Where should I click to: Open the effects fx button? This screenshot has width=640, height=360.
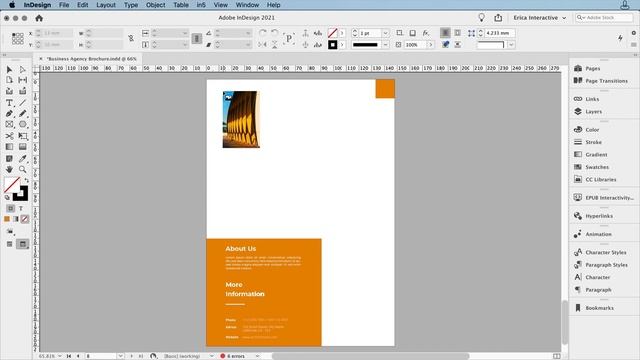[426, 33]
